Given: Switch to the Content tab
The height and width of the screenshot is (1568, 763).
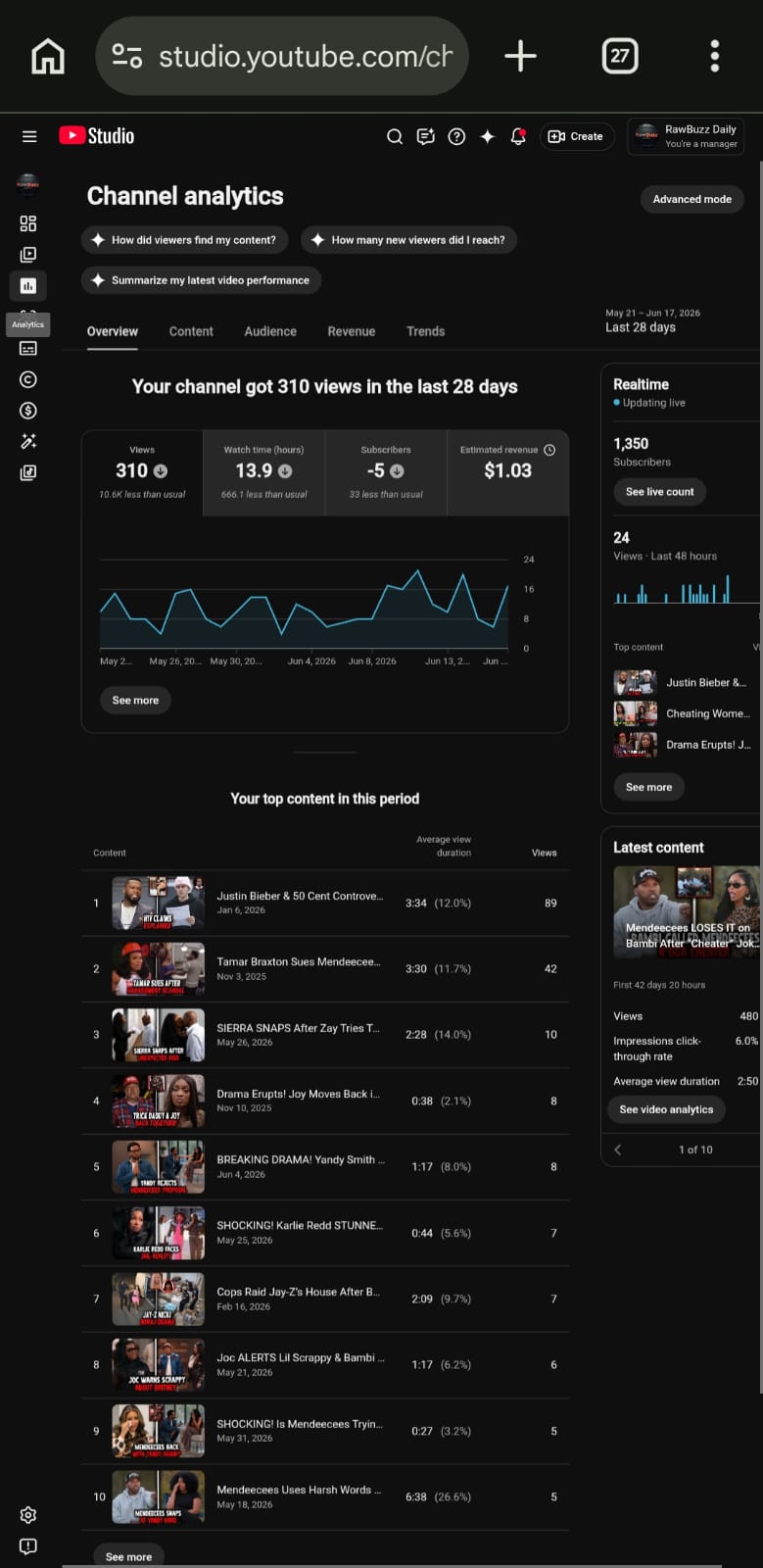Looking at the screenshot, I should pos(191,331).
